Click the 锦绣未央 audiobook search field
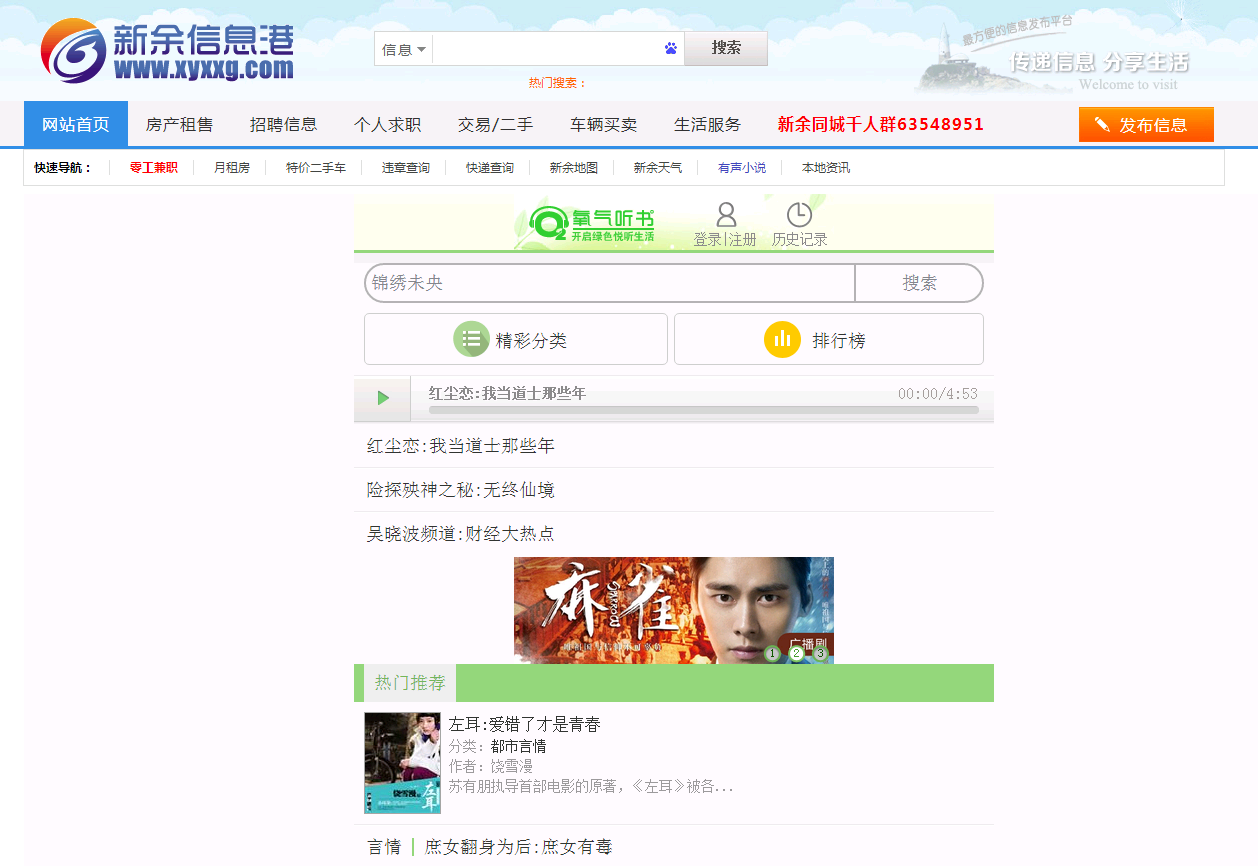Image resolution: width=1258 pixels, height=866 pixels. point(609,283)
